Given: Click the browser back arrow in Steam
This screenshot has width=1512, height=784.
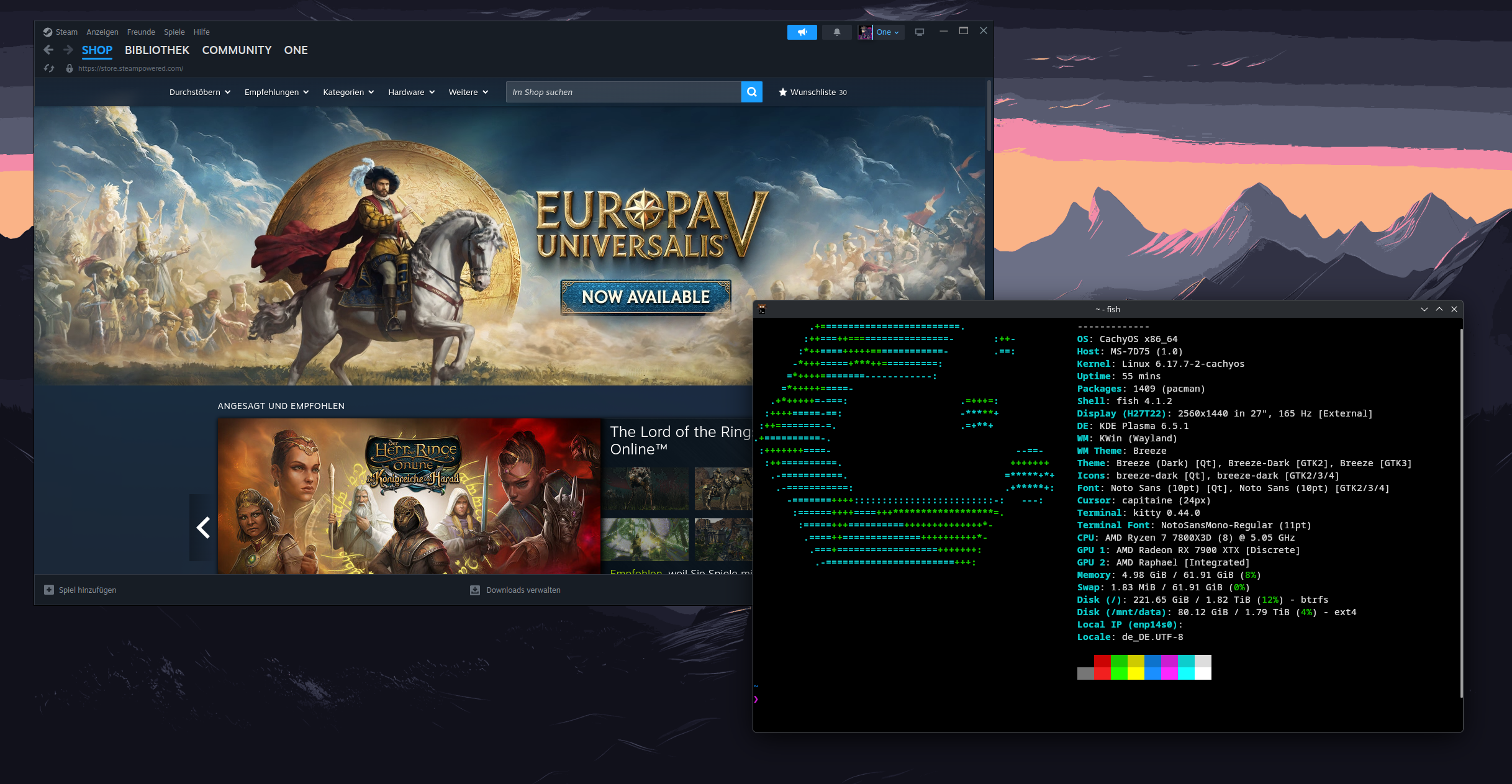Looking at the screenshot, I should pyautogui.click(x=48, y=50).
